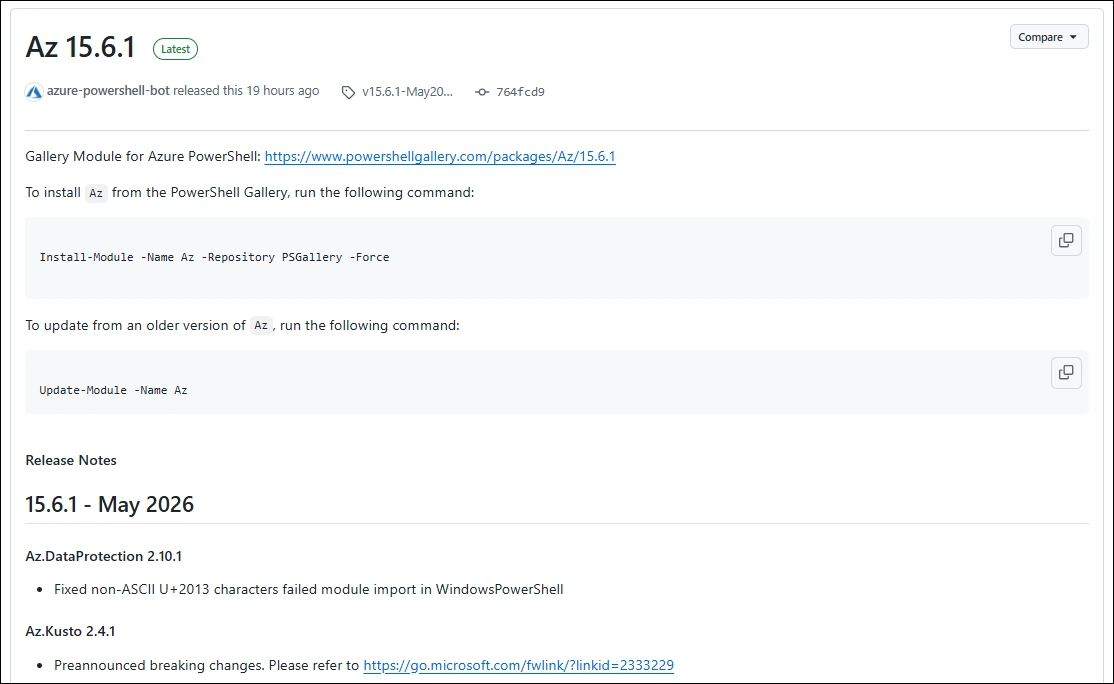Open azure-powershell-bot user profile link
1114x684 pixels.
click(108, 91)
